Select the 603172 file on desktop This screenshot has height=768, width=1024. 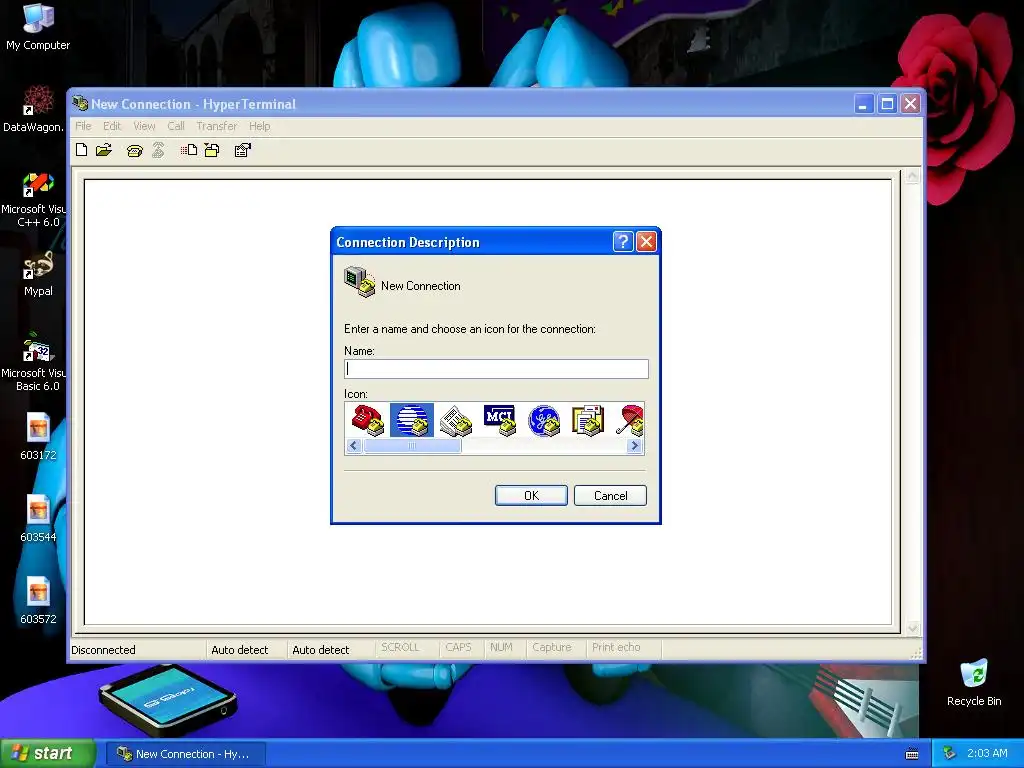[x=38, y=438]
